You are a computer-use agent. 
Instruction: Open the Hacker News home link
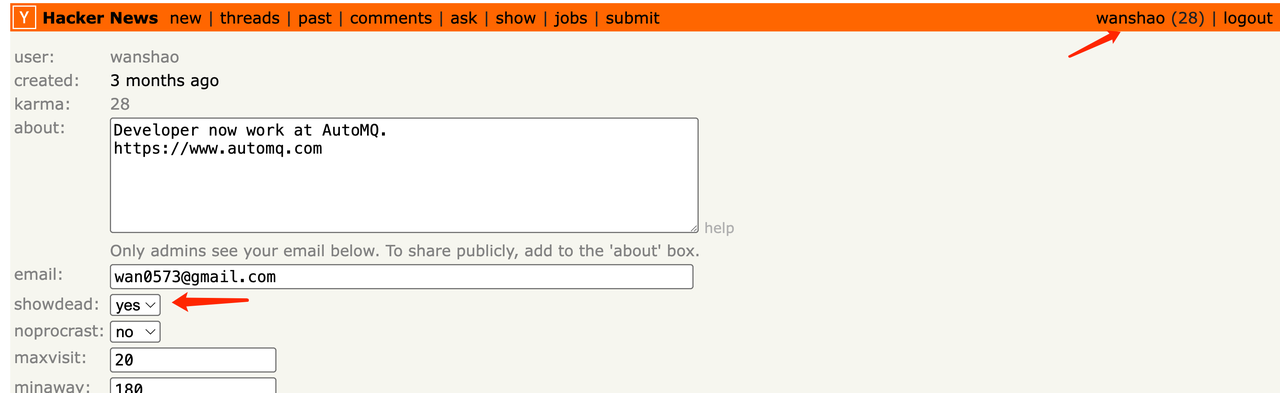pos(100,18)
